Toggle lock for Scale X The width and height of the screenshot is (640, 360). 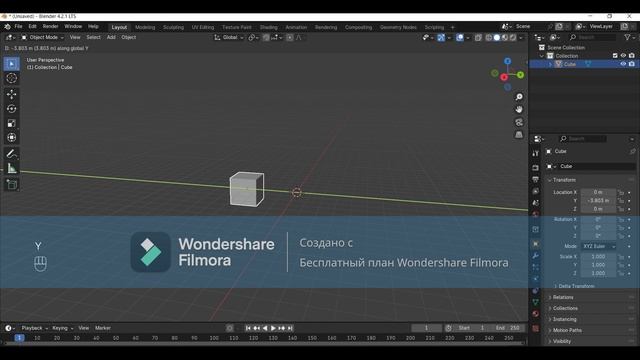click(621, 257)
